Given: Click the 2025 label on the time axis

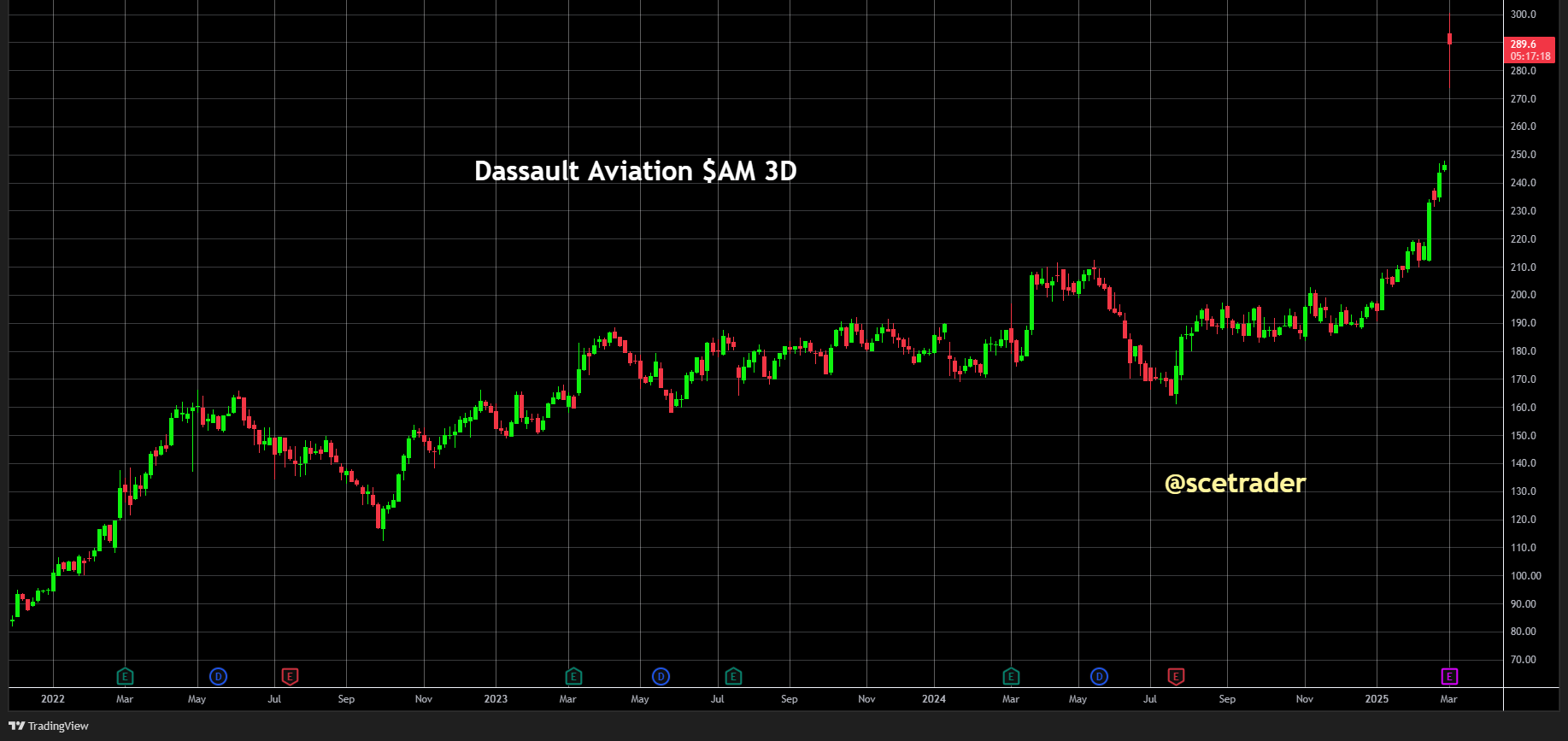Looking at the screenshot, I should [x=1377, y=699].
